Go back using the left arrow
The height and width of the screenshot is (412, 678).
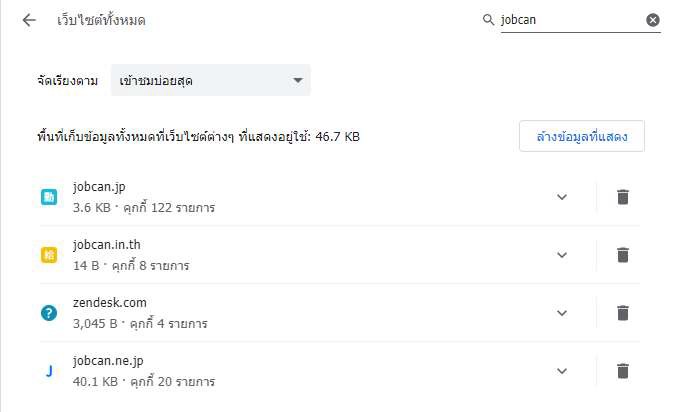[x=29, y=20]
